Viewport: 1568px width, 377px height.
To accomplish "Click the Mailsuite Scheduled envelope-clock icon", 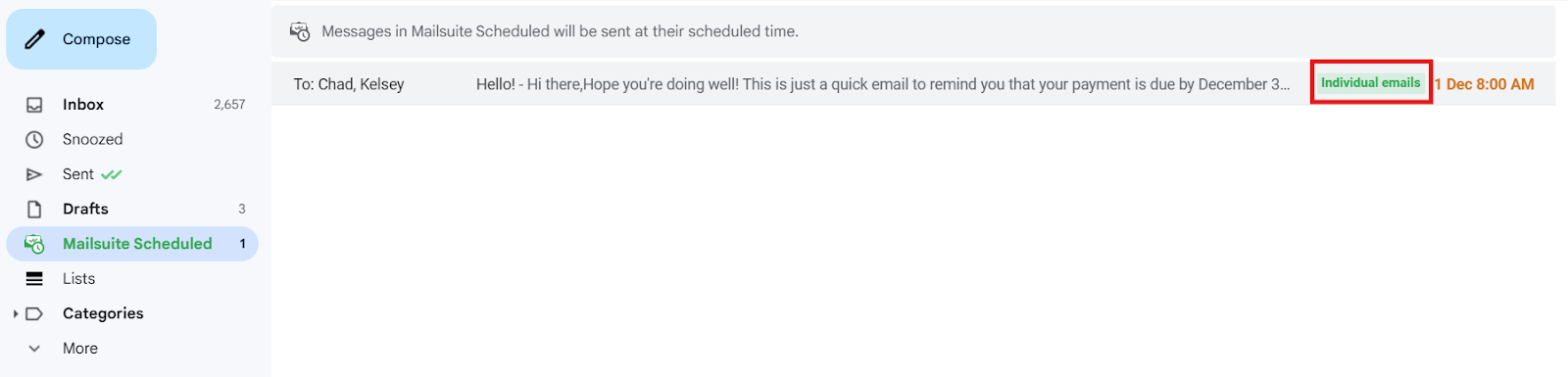I will (34, 244).
